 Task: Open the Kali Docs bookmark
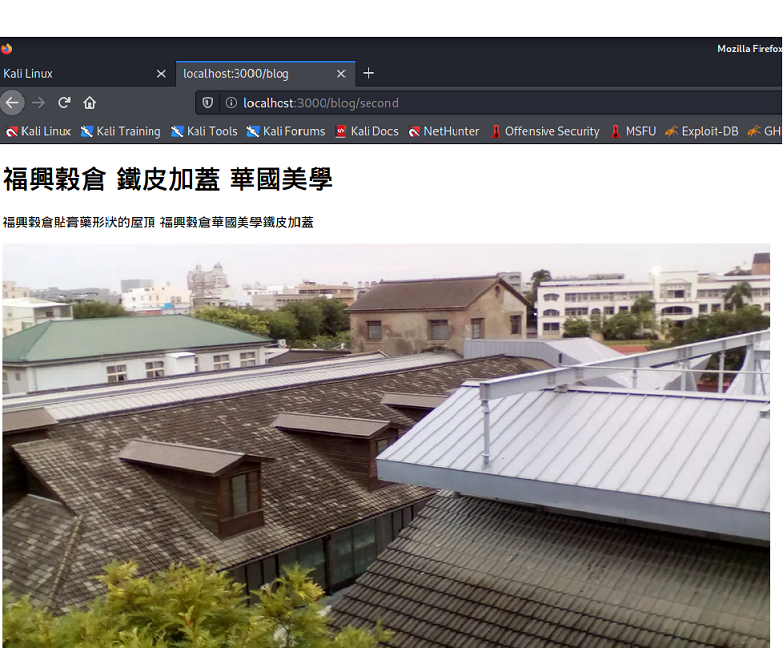pyautogui.click(x=367, y=131)
